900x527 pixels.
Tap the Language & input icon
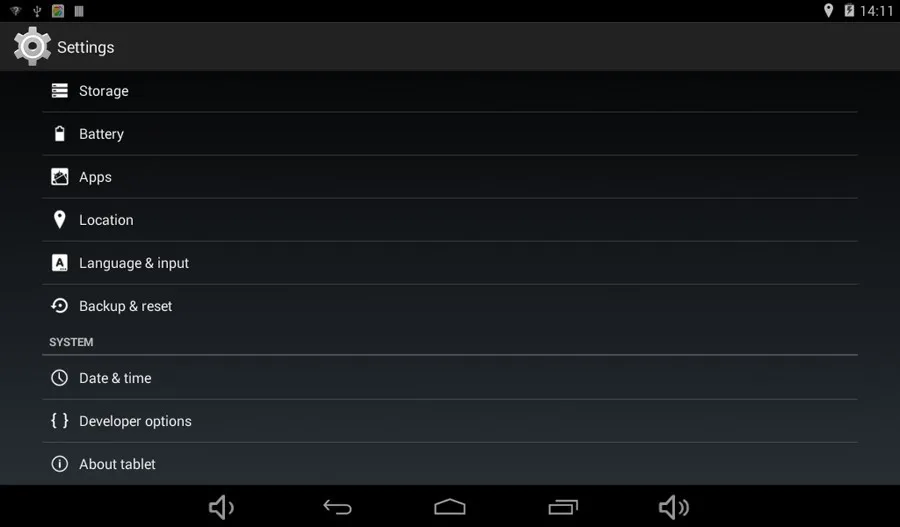(60, 263)
